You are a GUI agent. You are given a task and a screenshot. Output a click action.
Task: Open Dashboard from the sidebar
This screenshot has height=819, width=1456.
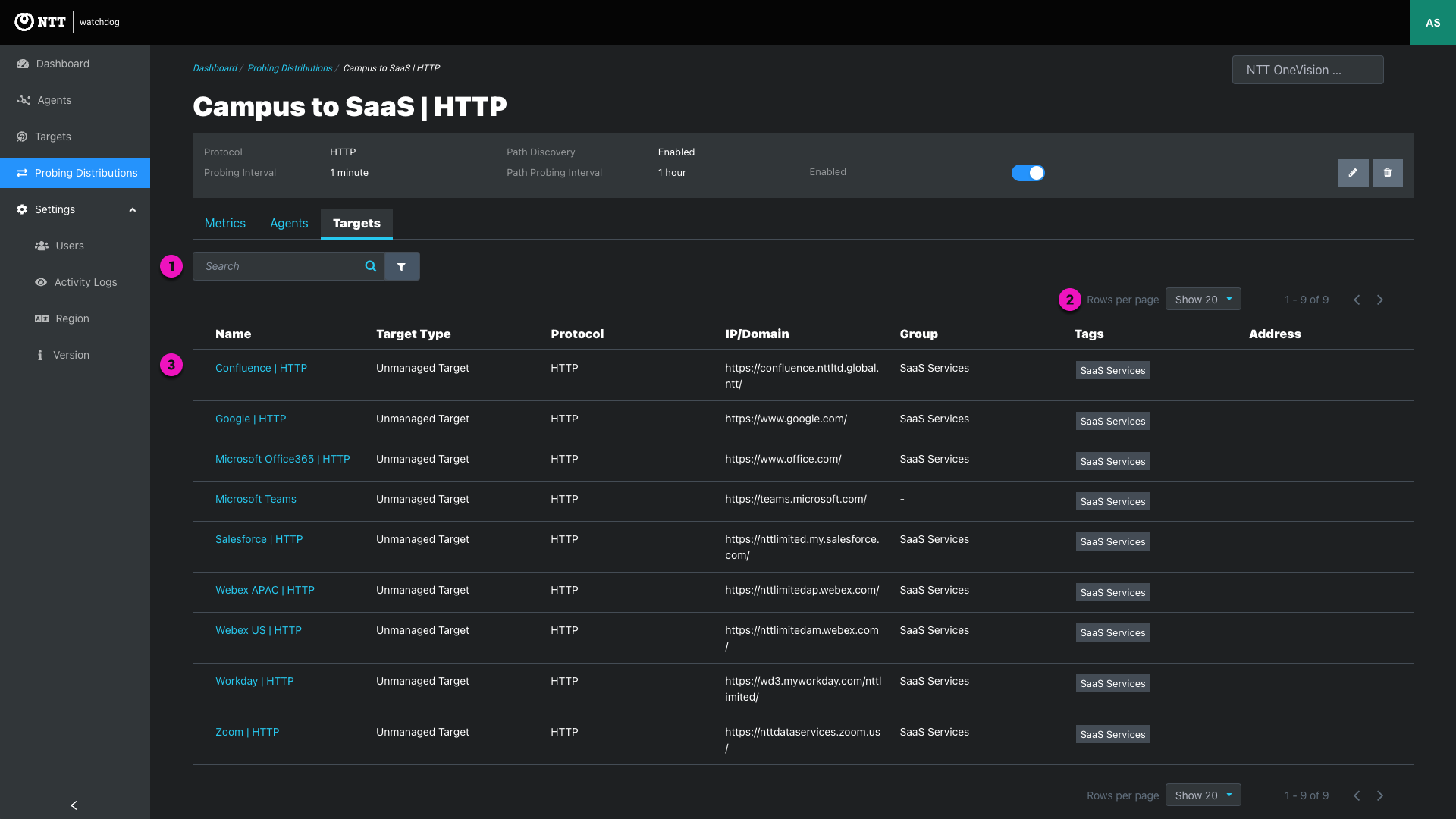click(75, 64)
